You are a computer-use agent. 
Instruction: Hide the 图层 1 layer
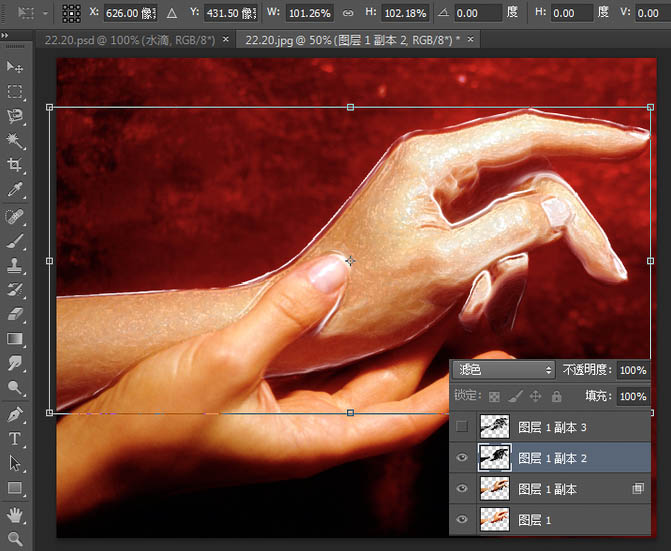pos(462,519)
